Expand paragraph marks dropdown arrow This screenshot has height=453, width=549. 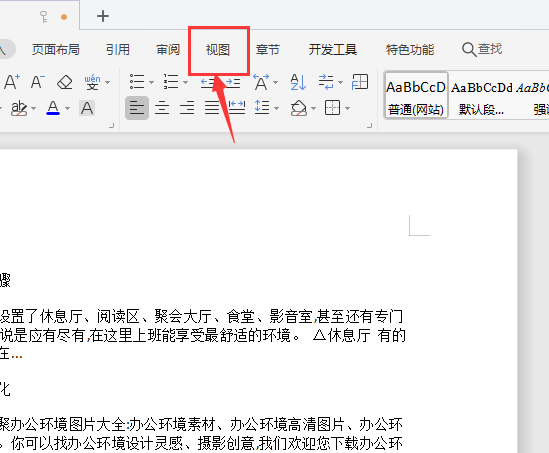point(340,83)
